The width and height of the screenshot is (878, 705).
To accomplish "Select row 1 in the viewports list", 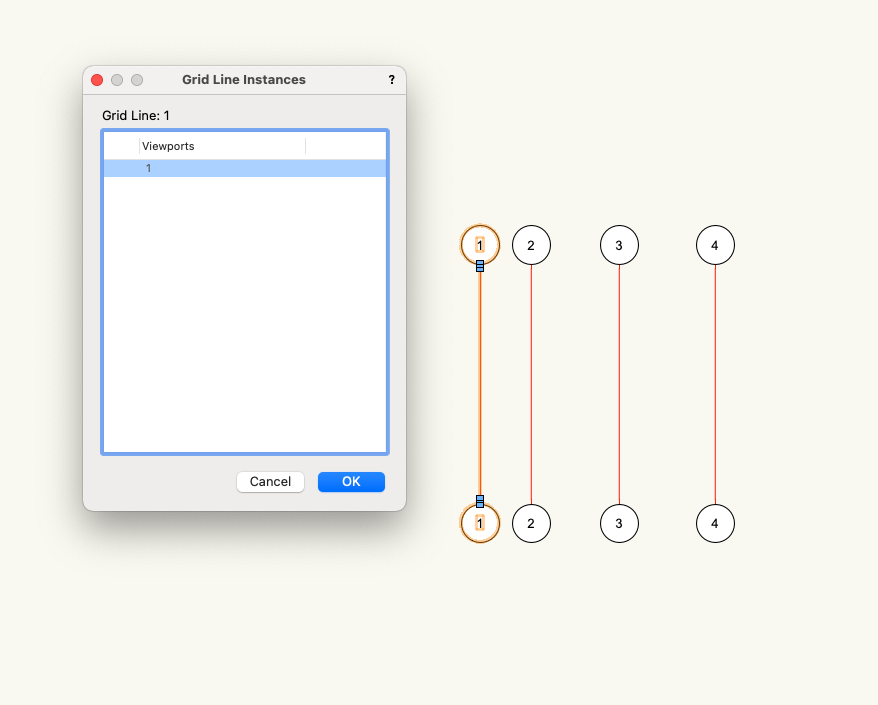I will pos(245,168).
